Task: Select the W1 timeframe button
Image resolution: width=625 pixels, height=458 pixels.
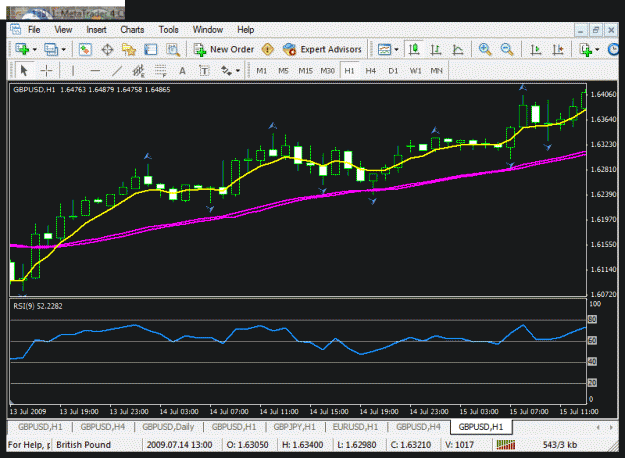Action: point(415,71)
